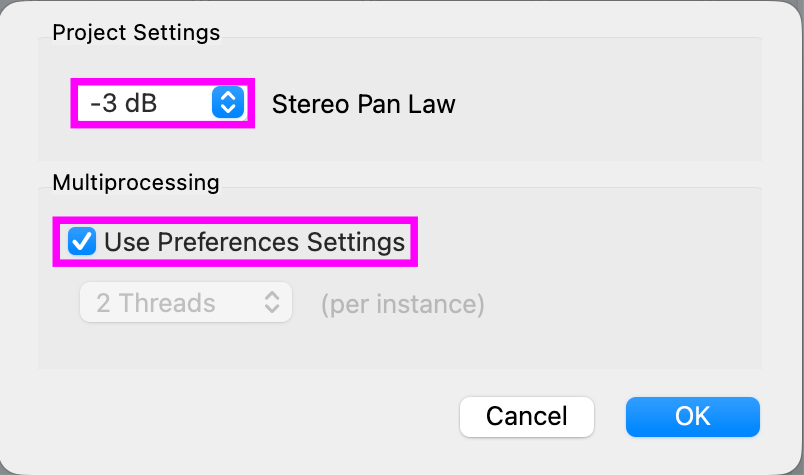Click the Stereo Pan Law label
The height and width of the screenshot is (475, 804).
[364, 102]
